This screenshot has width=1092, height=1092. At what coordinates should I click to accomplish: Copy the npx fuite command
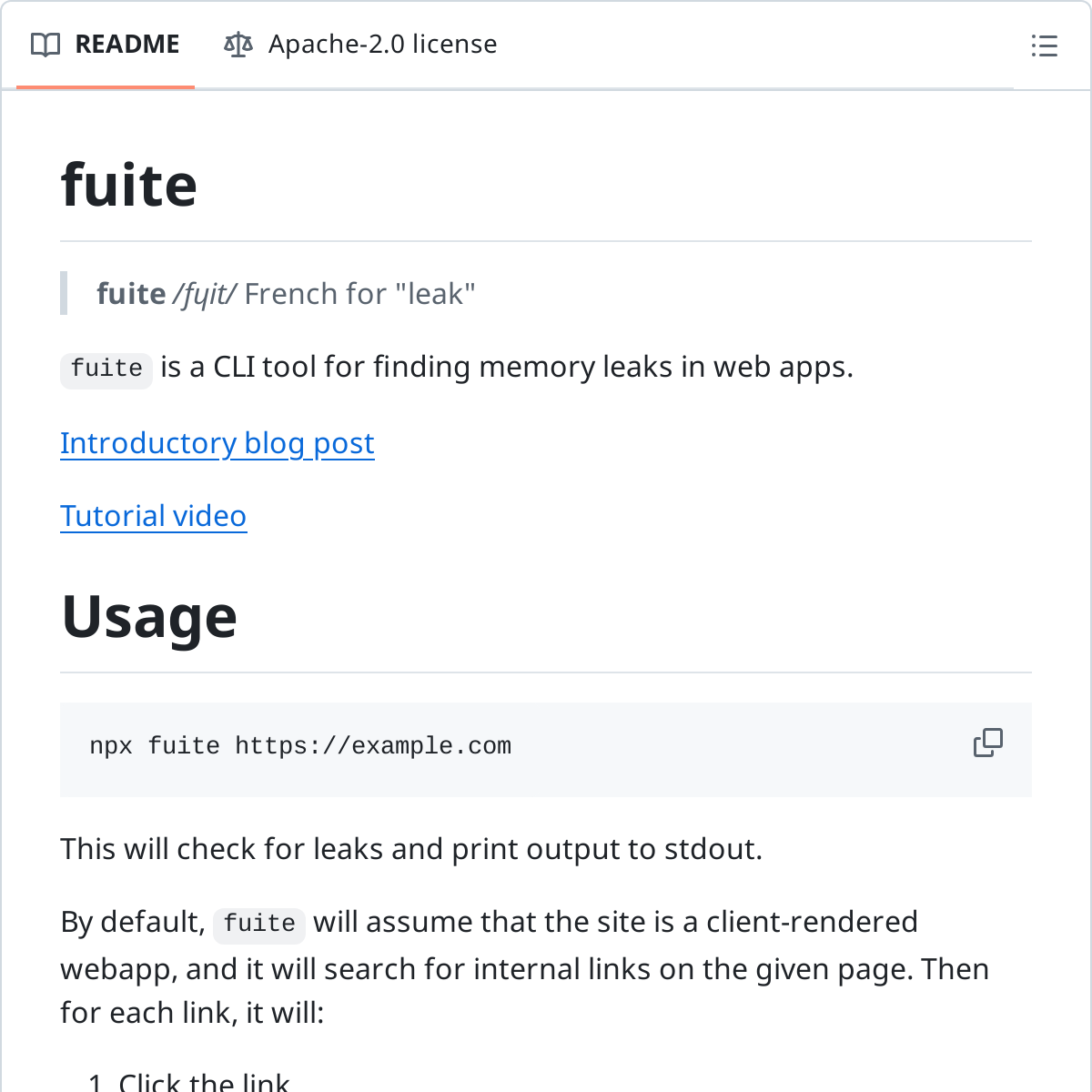(x=987, y=743)
